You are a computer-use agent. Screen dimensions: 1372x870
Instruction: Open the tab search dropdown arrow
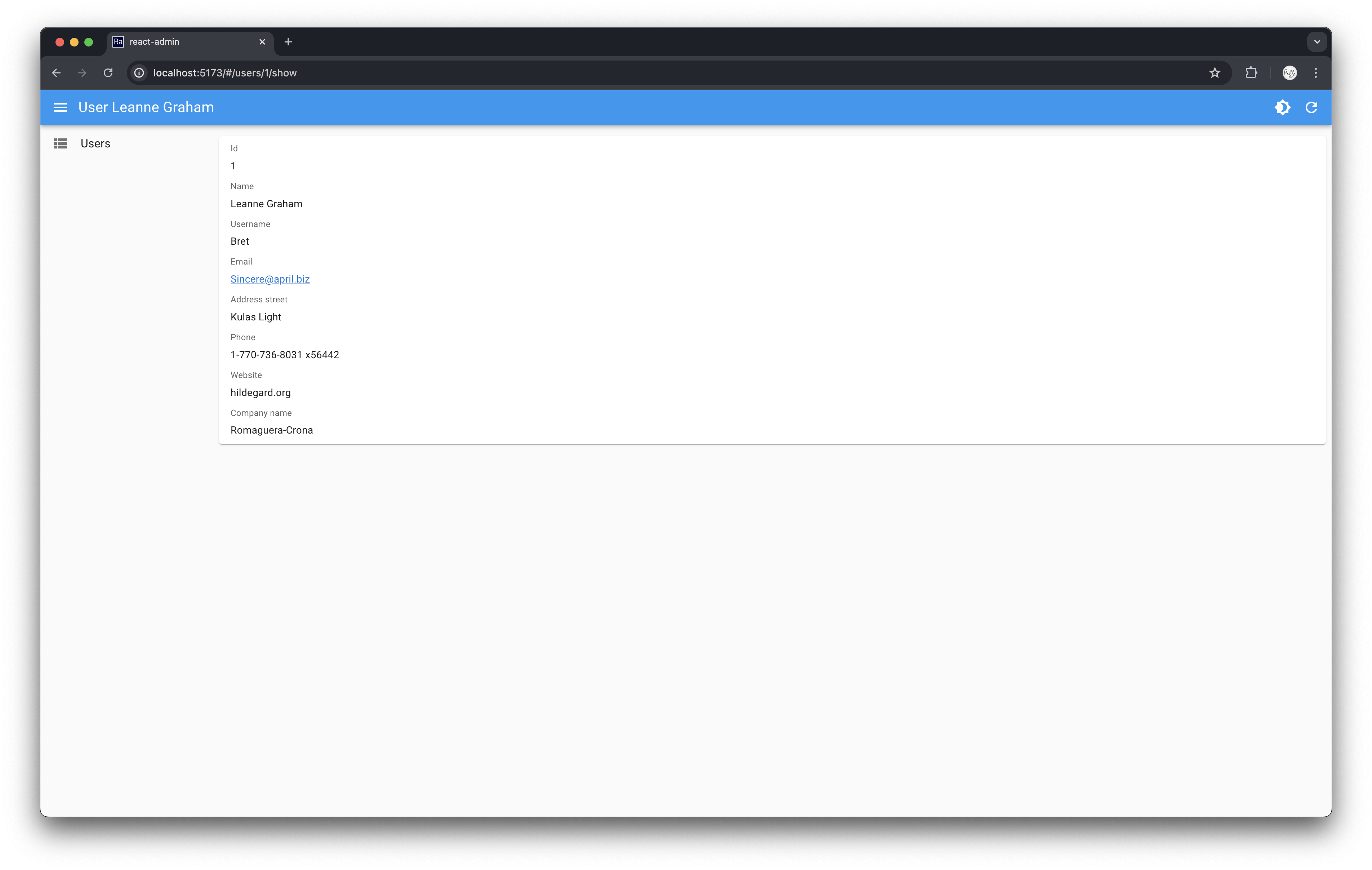tap(1317, 41)
